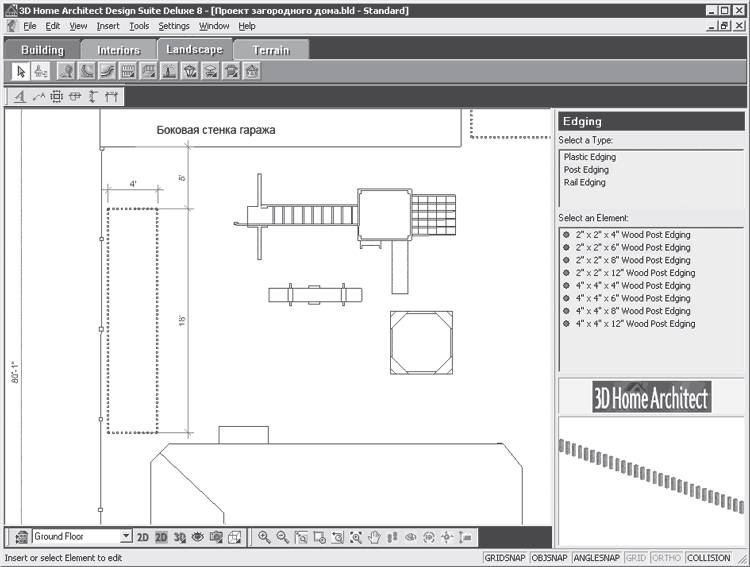Click the plant tree landscape tool
Screen dimensions: 750x567
click(x=66, y=72)
